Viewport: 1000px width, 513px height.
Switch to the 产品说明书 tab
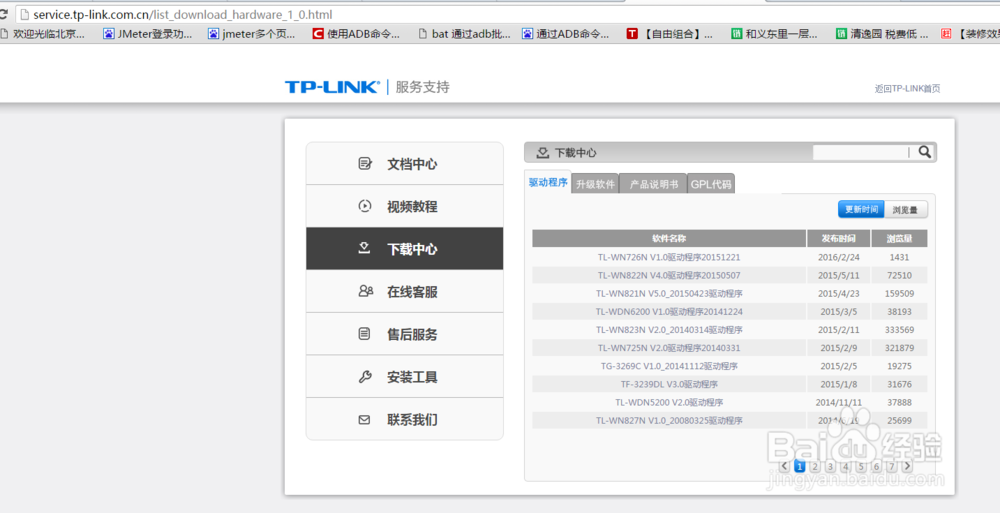(x=653, y=184)
